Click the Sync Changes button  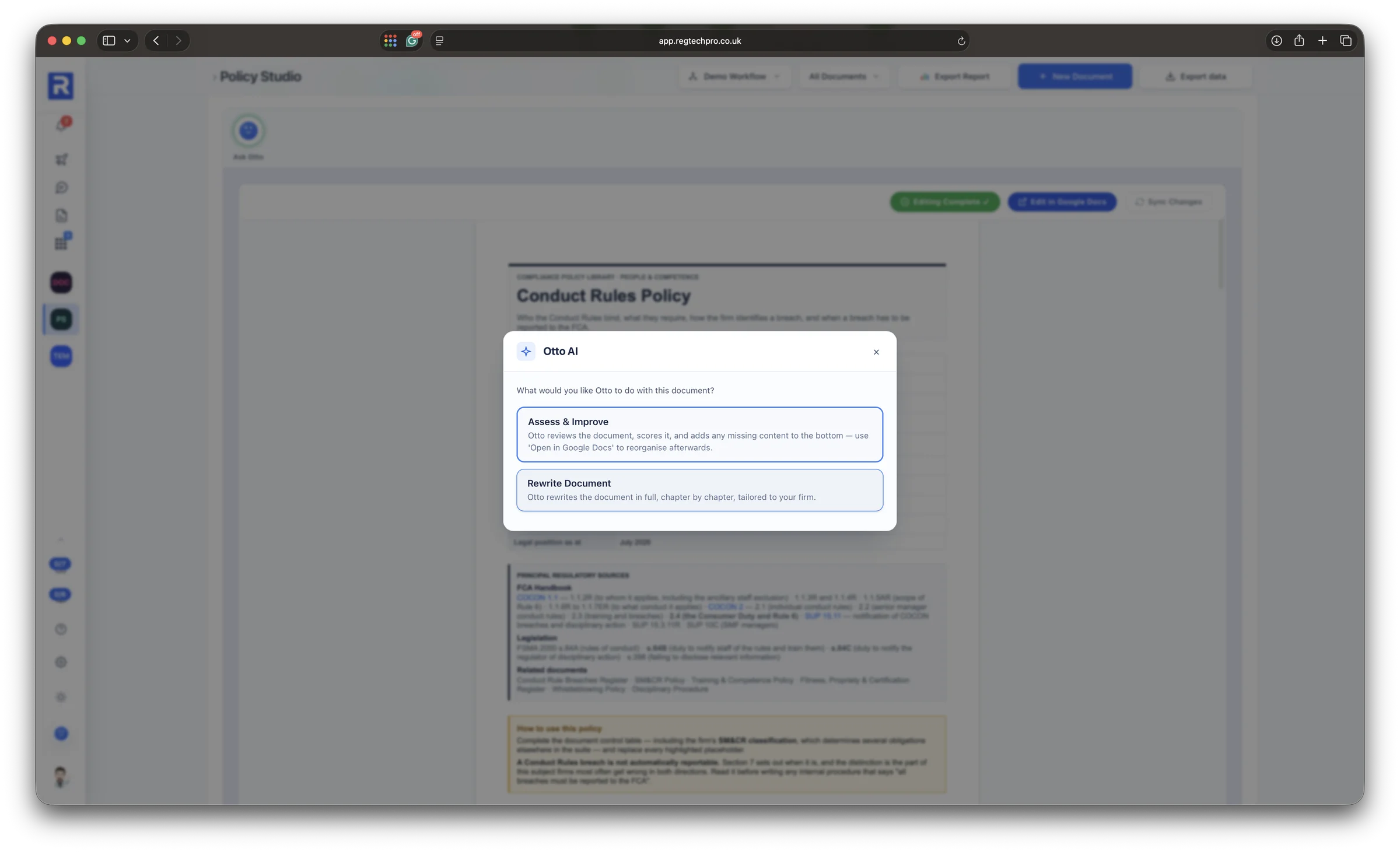coord(1168,202)
